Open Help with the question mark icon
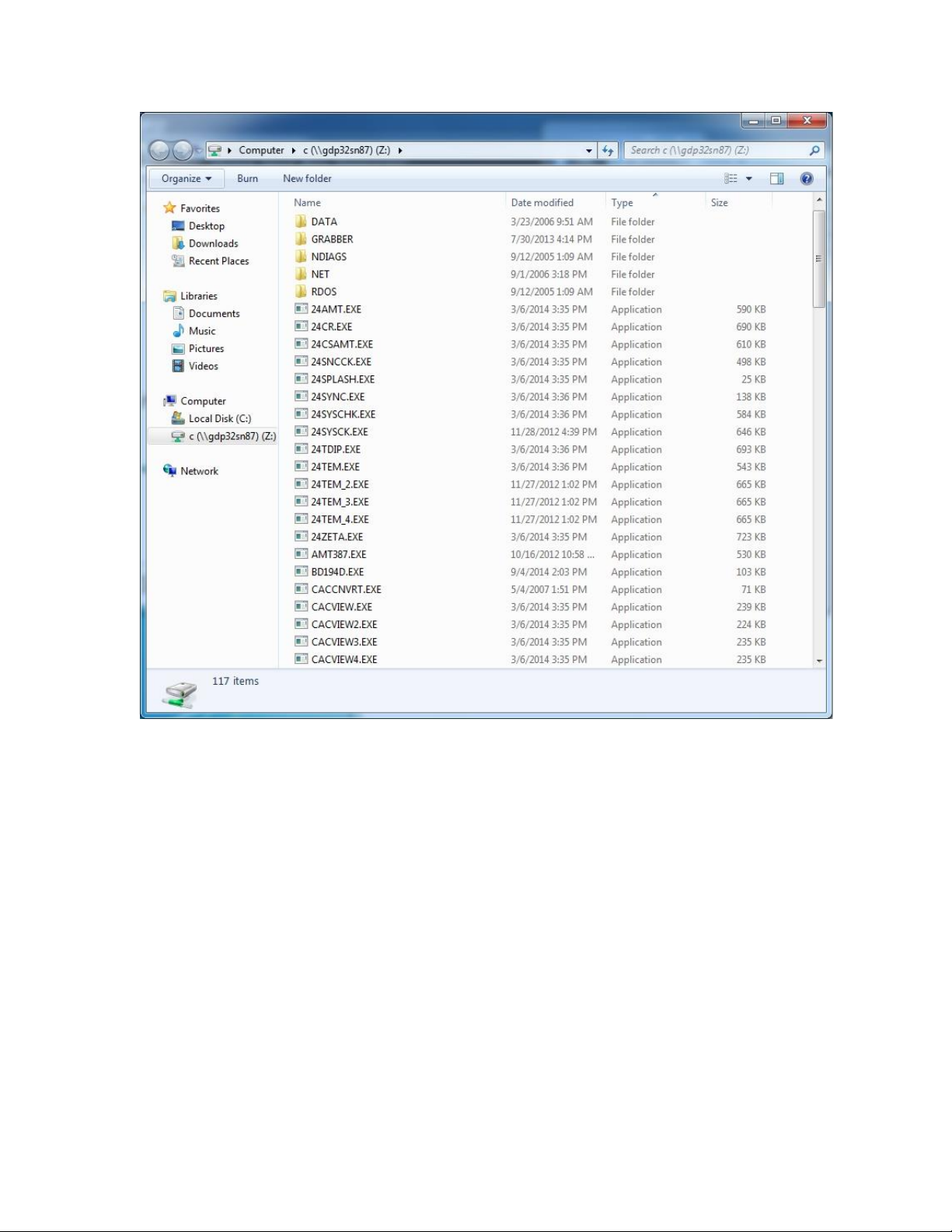 [807, 179]
